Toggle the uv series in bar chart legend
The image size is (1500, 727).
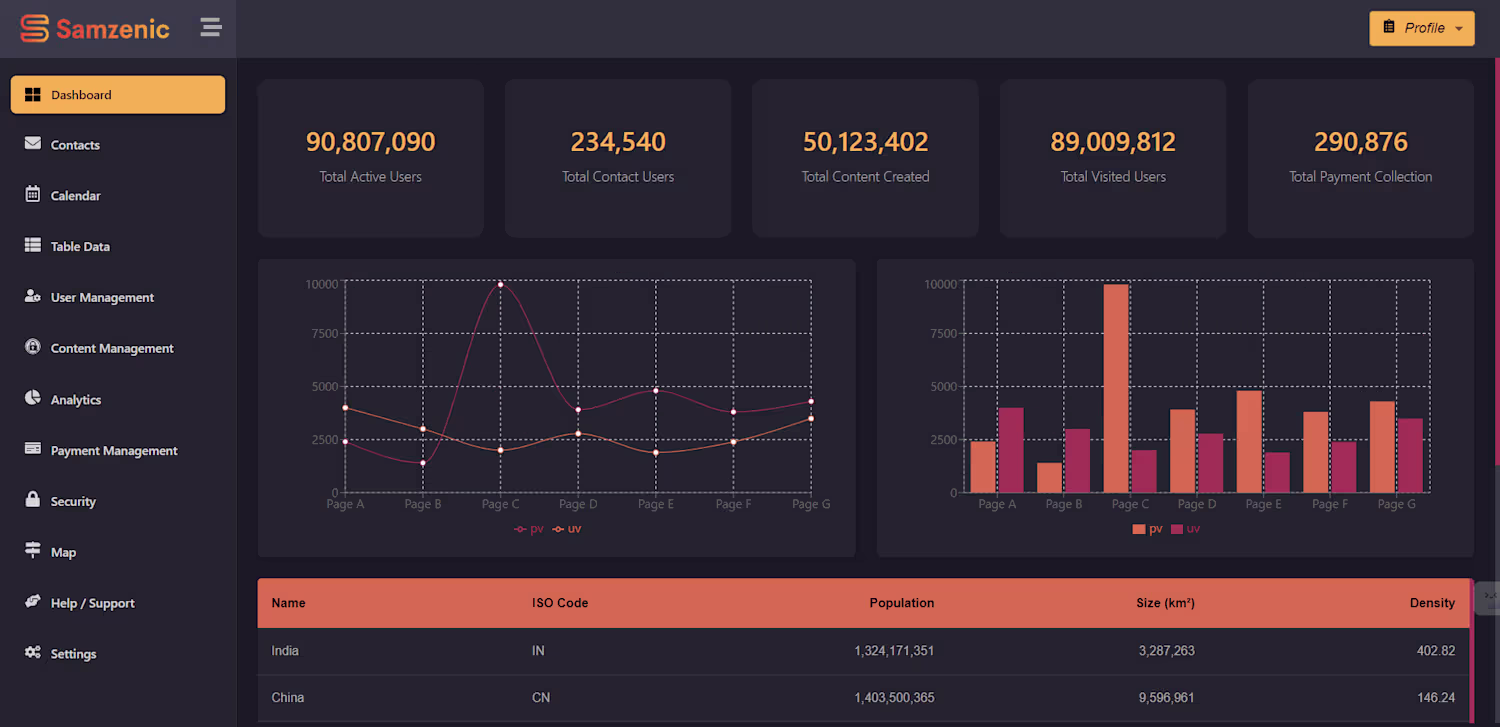pos(1185,528)
